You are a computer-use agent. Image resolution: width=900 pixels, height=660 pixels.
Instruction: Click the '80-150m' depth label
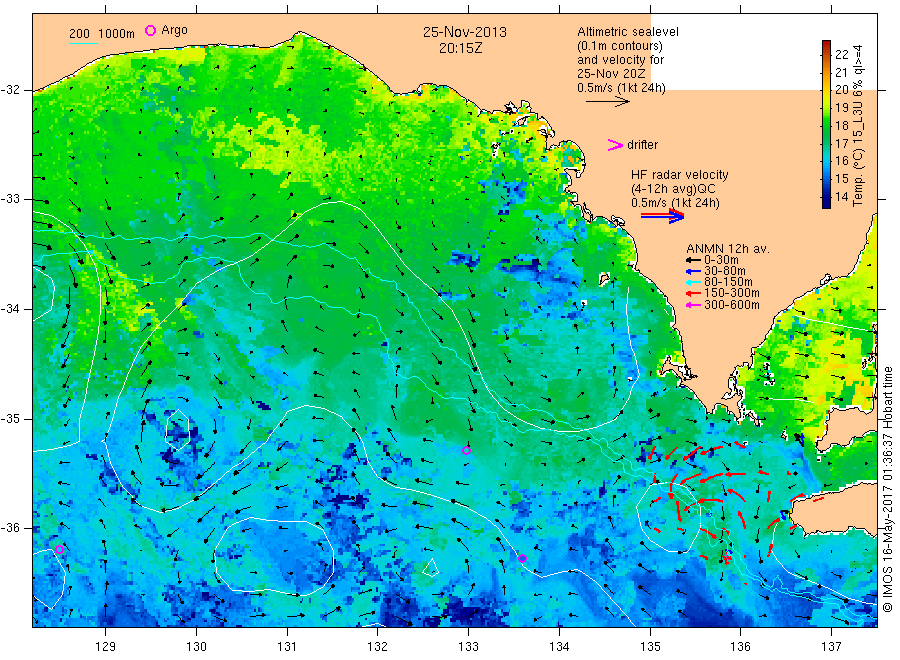(728, 282)
